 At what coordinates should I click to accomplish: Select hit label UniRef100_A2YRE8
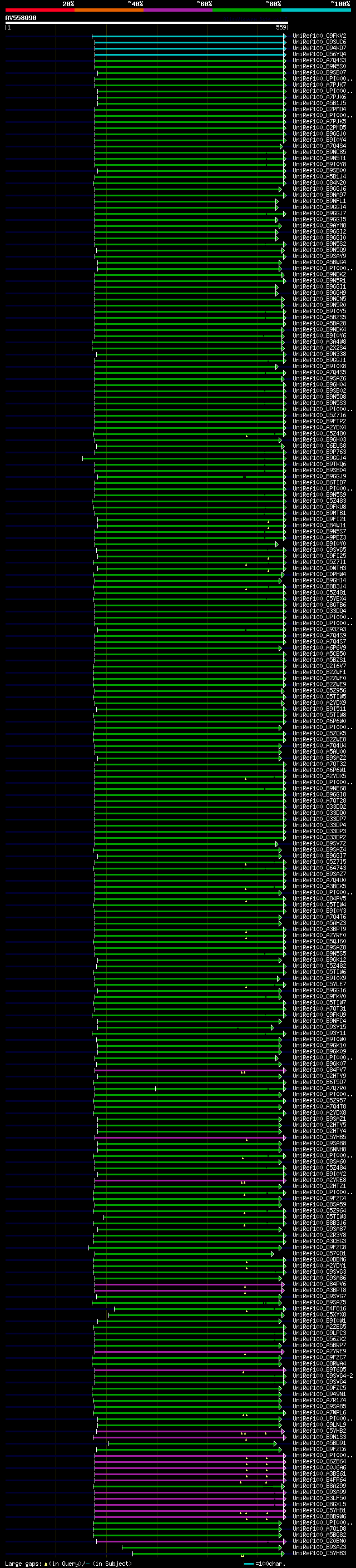click(x=319, y=1180)
